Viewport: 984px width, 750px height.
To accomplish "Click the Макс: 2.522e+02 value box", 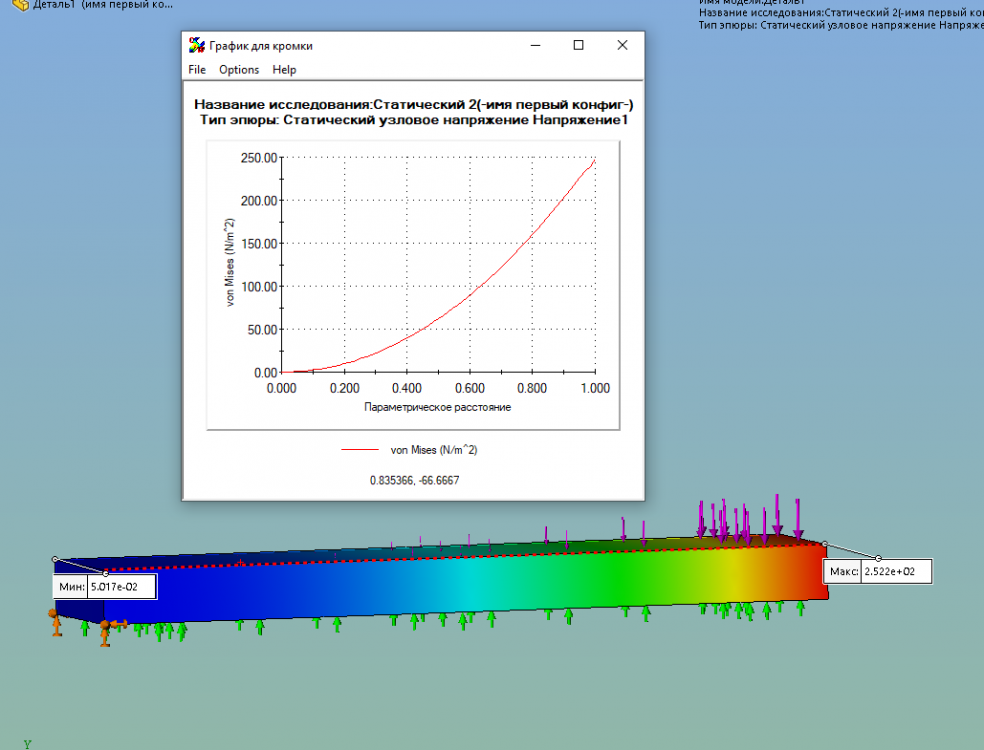I will click(896, 572).
